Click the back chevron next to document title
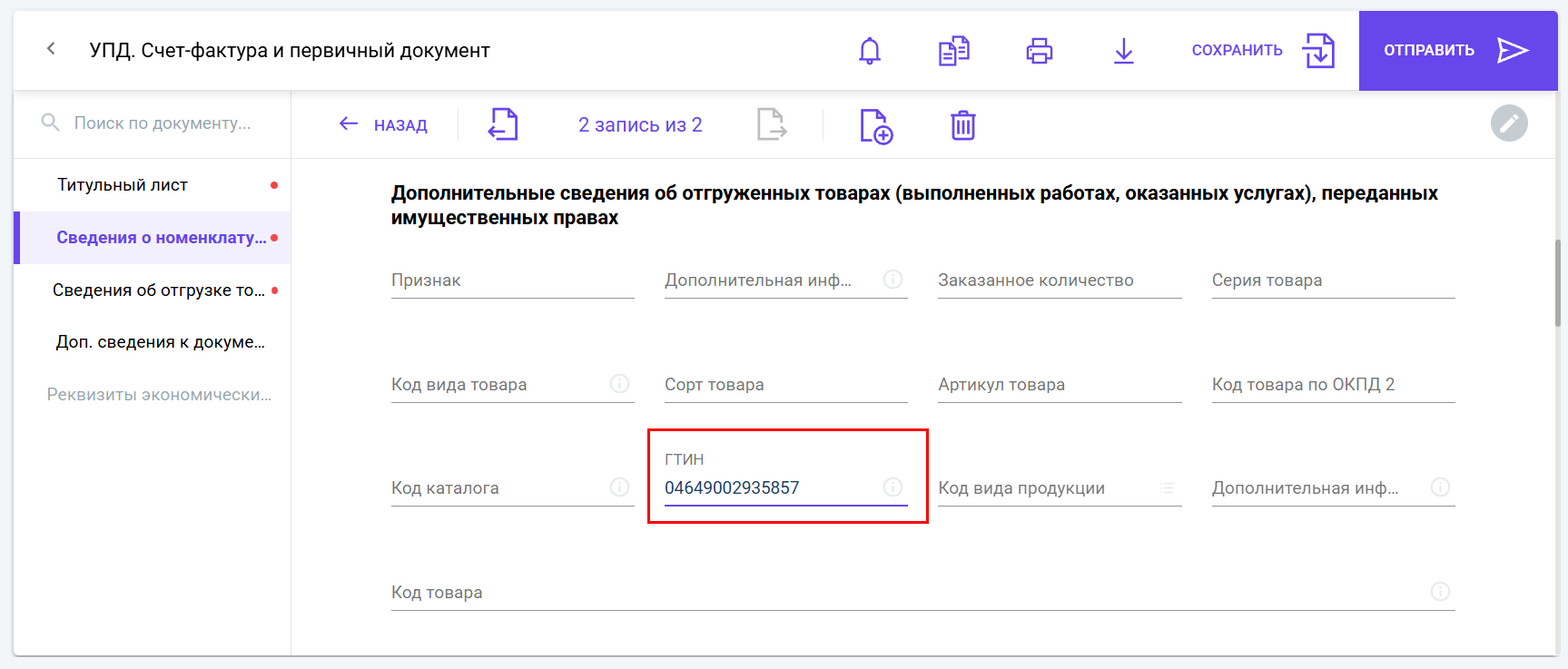This screenshot has width=1568, height=669. pyautogui.click(x=51, y=49)
